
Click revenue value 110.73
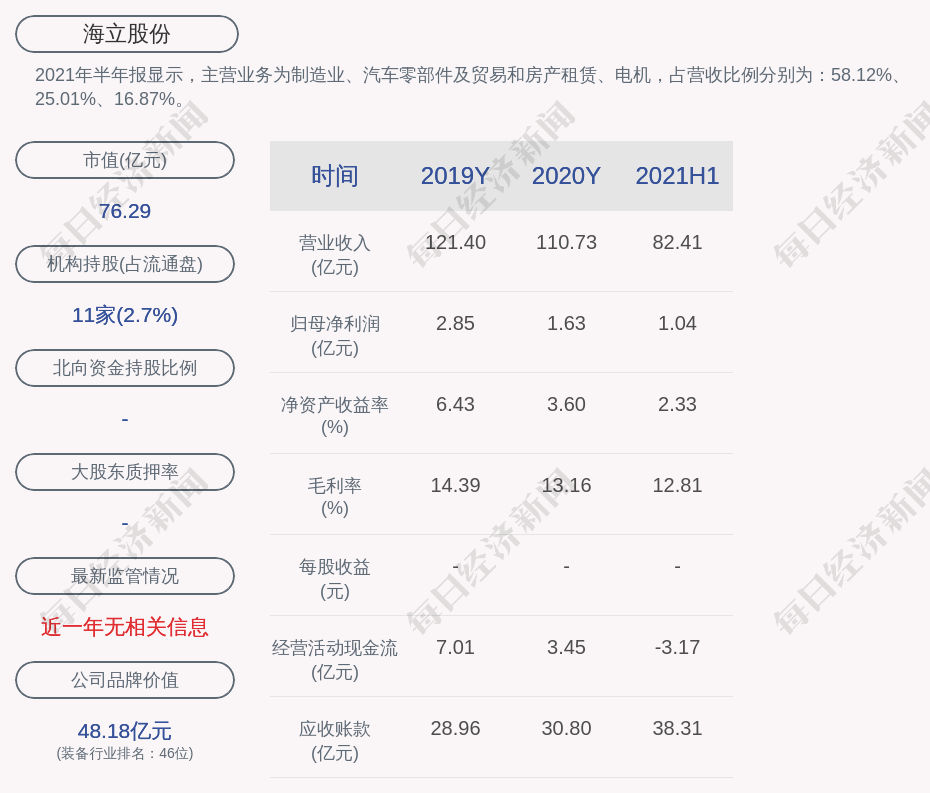(x=566, y=243)
